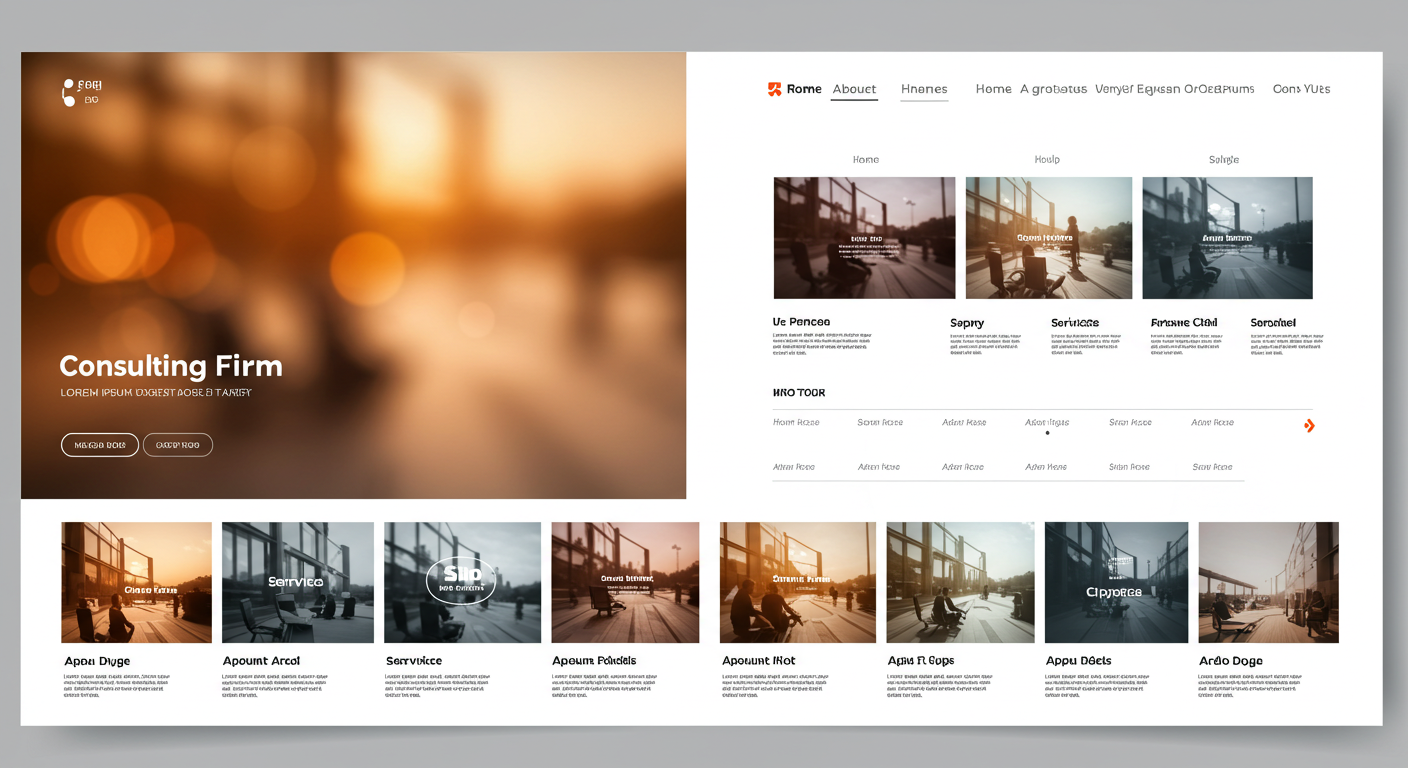Click the white logo icon on hero image
The image size is (1408, 768).
pos(68,93)
